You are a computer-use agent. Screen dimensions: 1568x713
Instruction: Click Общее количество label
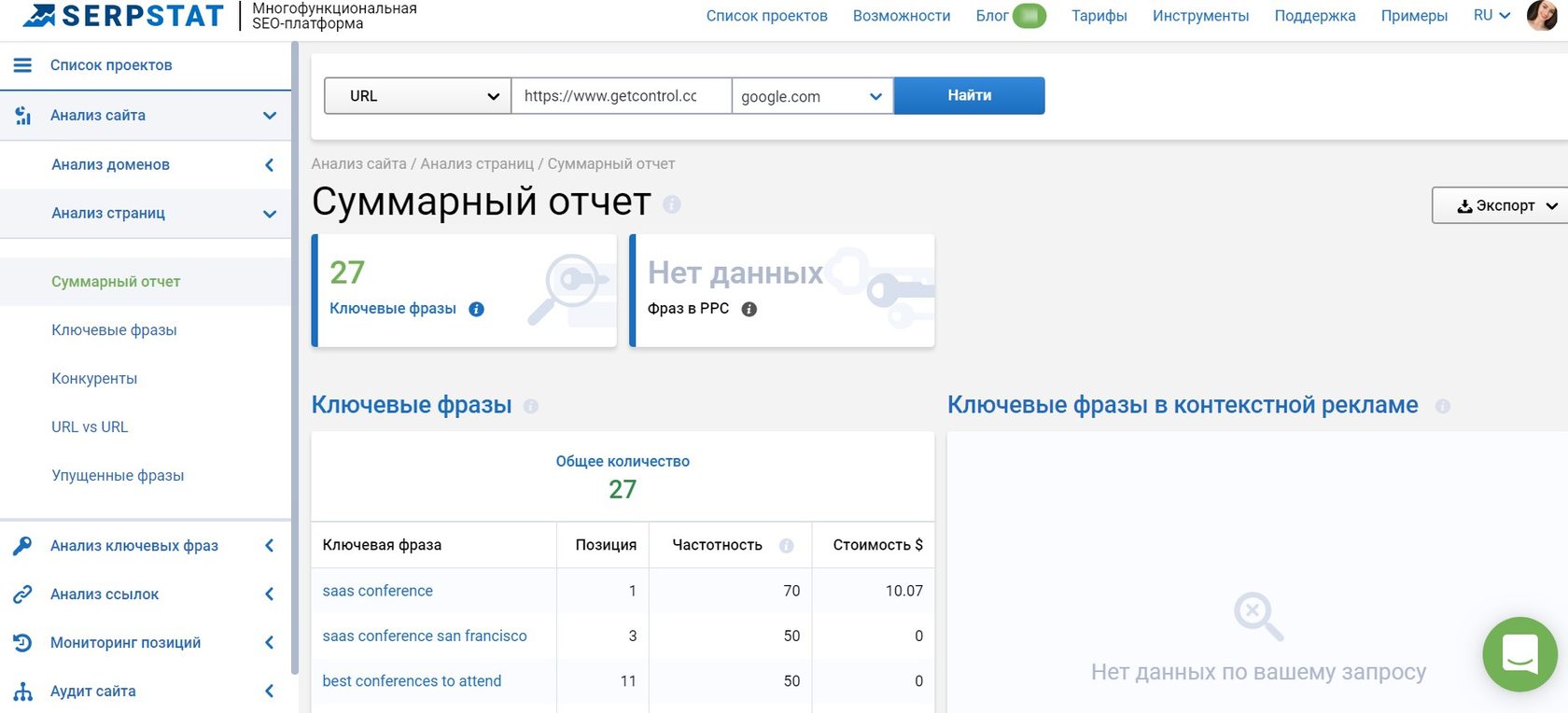(623, 462)
